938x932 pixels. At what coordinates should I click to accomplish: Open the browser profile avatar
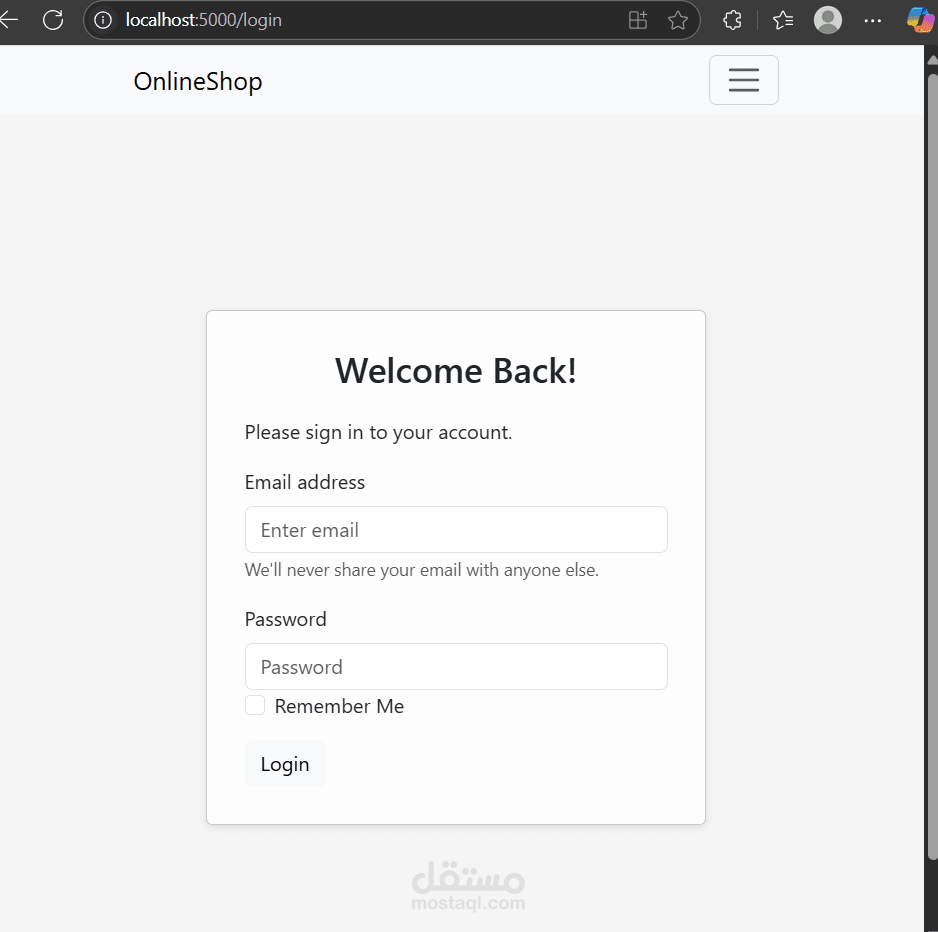click(828, 20)
